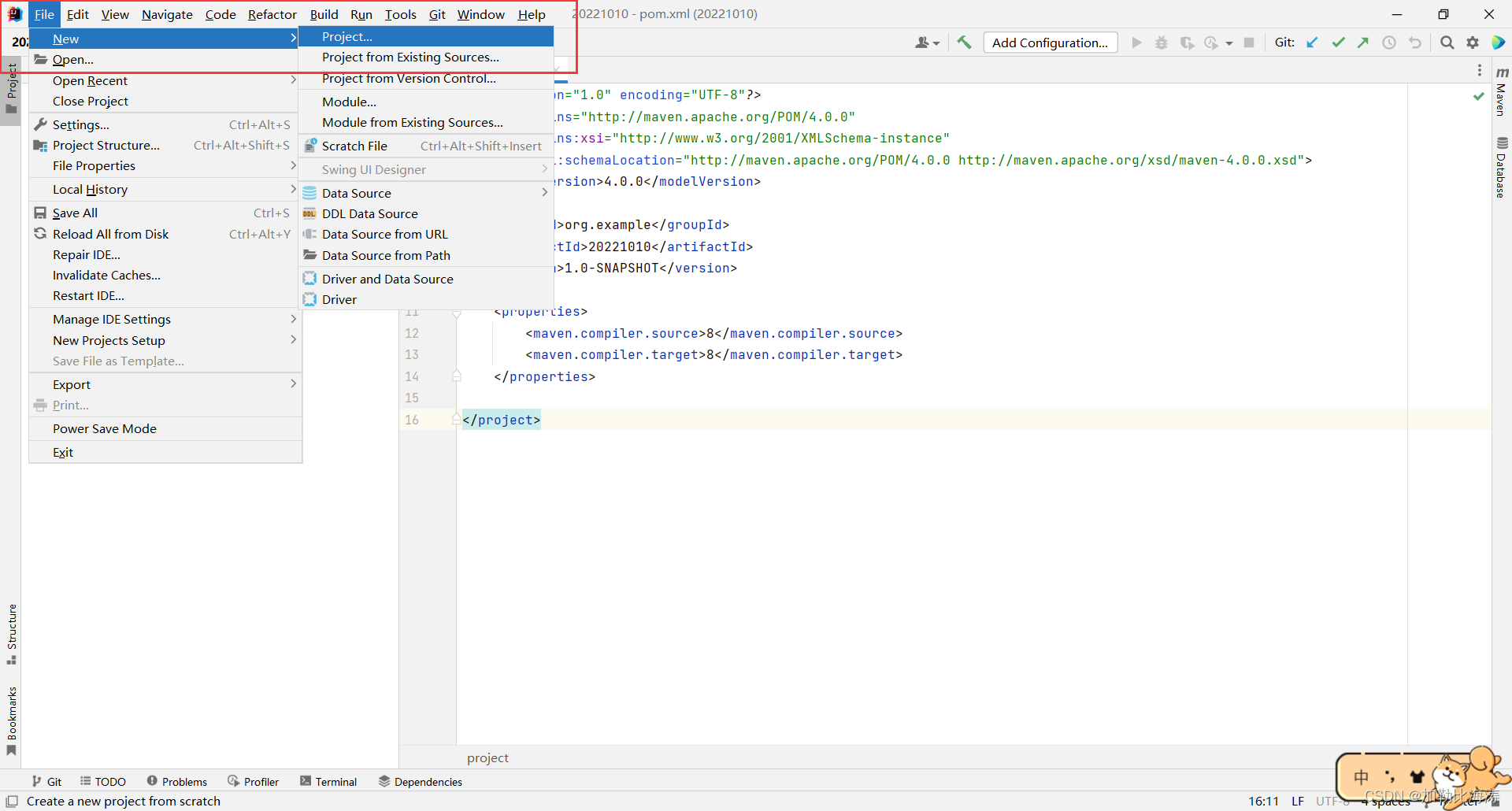
Task: Click the 16:11 caret position indicator
Action: 1263,801
